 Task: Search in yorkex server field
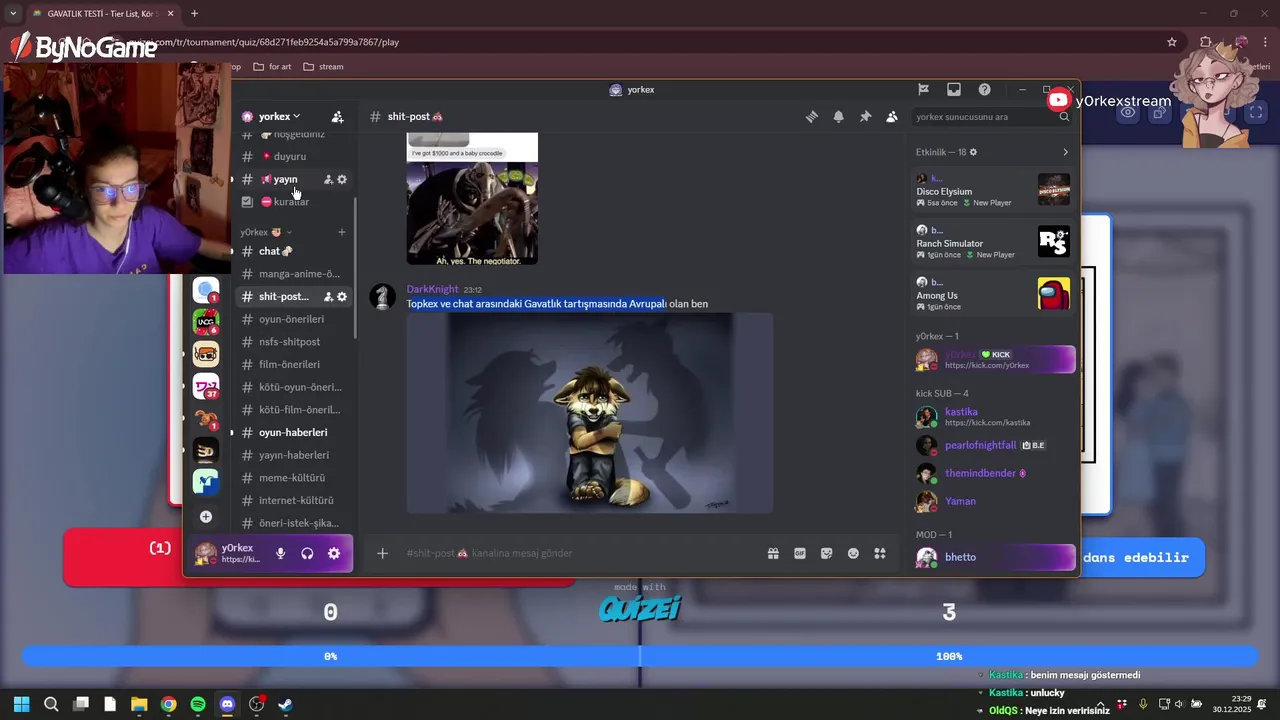pos(992,117)
